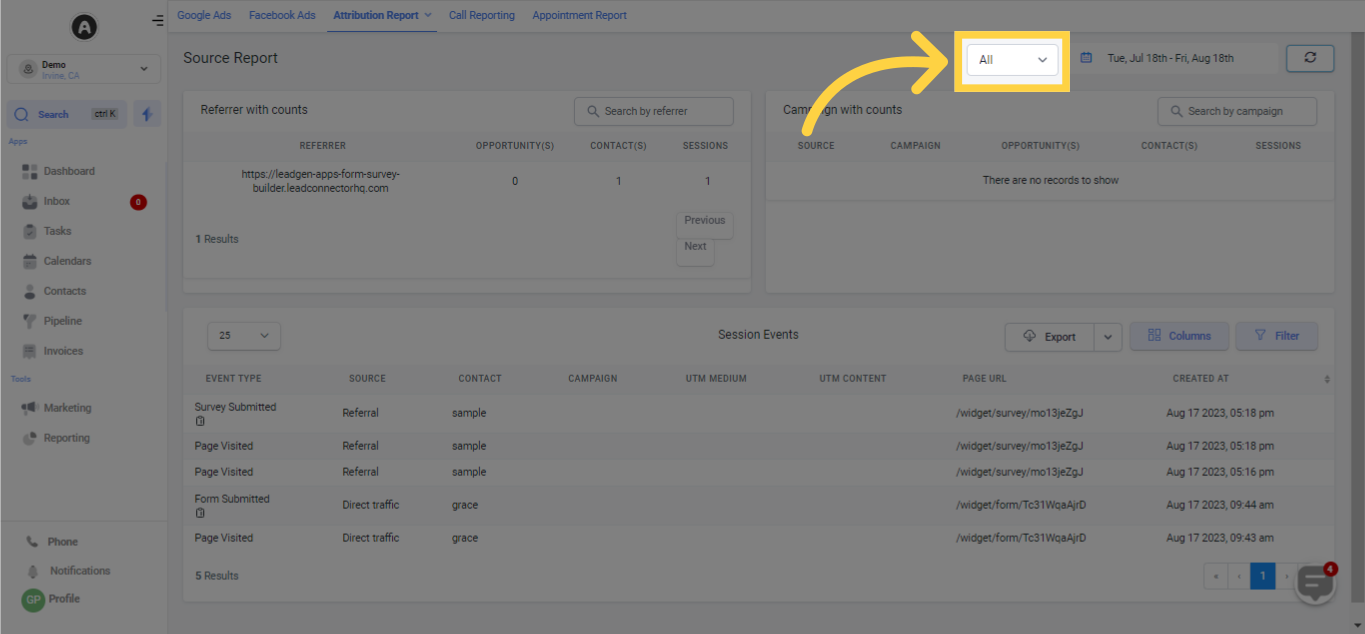The height and width of the screenshot is (634, 1365).
Task: Refresh the Source Report data
Action: (x=1310, y=57)
